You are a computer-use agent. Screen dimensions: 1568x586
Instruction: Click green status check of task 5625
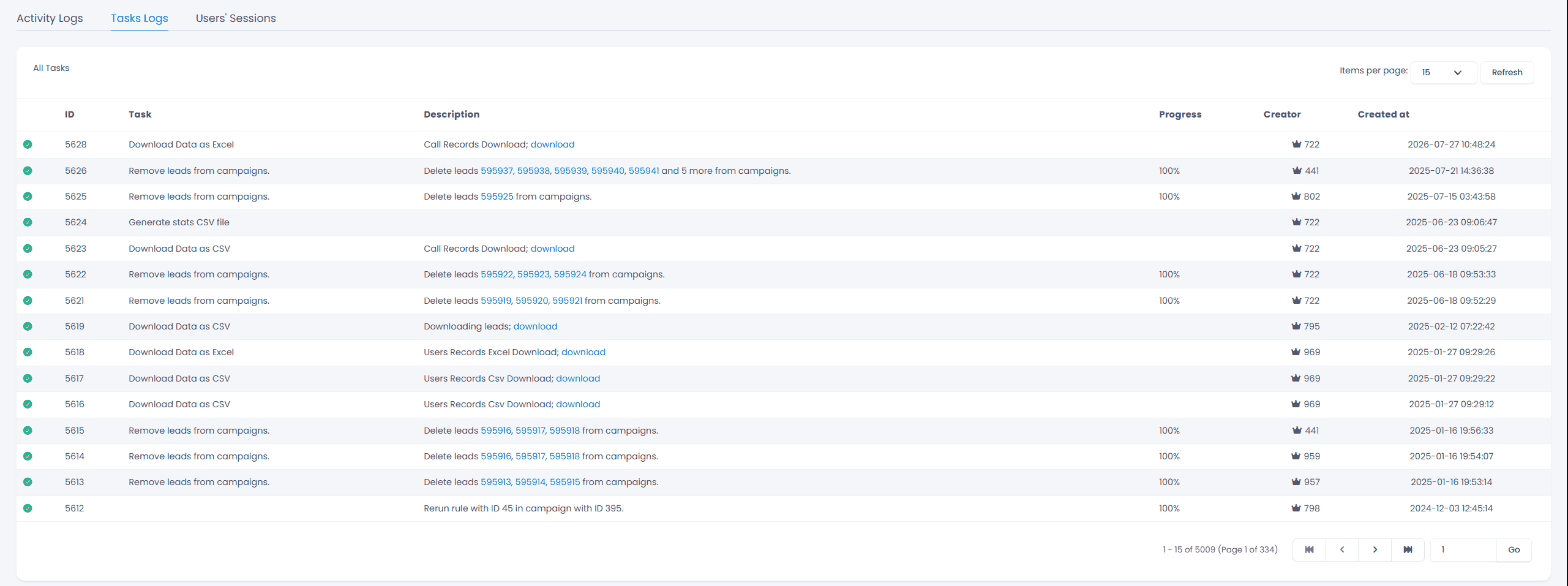pyautogui.click(x=28, y=197)
